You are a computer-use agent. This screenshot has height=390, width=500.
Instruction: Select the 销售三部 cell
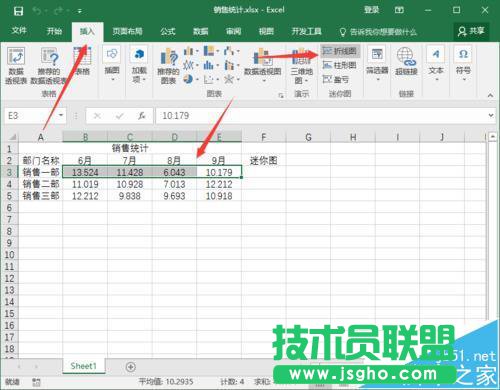click(40, 196)
